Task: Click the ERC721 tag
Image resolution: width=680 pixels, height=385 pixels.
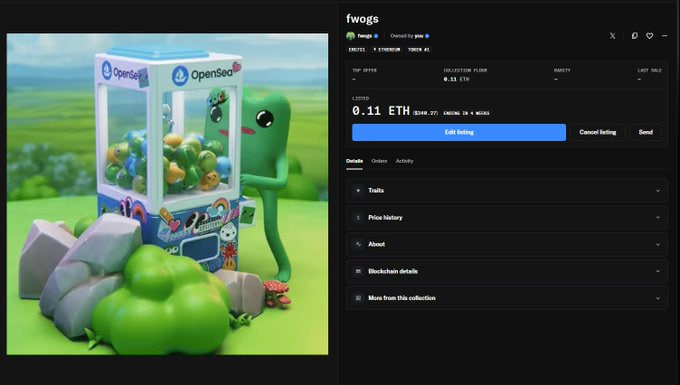Action: (x=356, y=50)
